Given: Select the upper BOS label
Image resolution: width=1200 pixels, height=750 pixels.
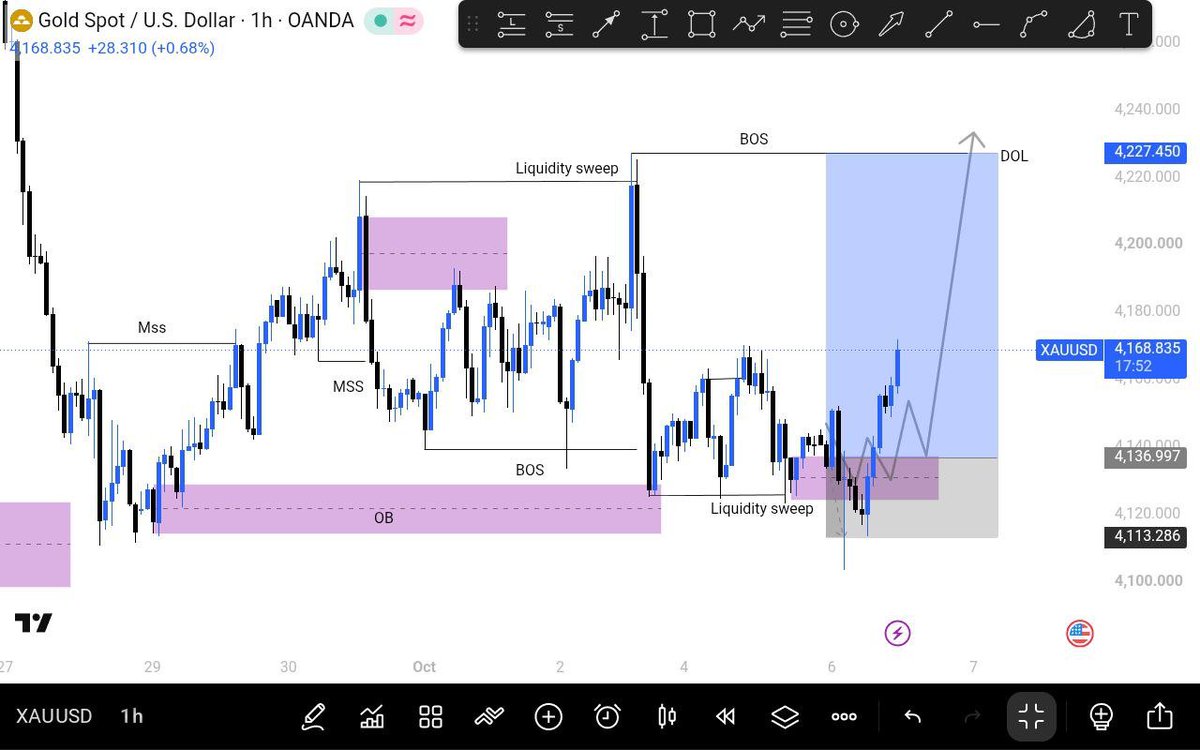Looking at the screenshot, I should [x=754, y=139].
